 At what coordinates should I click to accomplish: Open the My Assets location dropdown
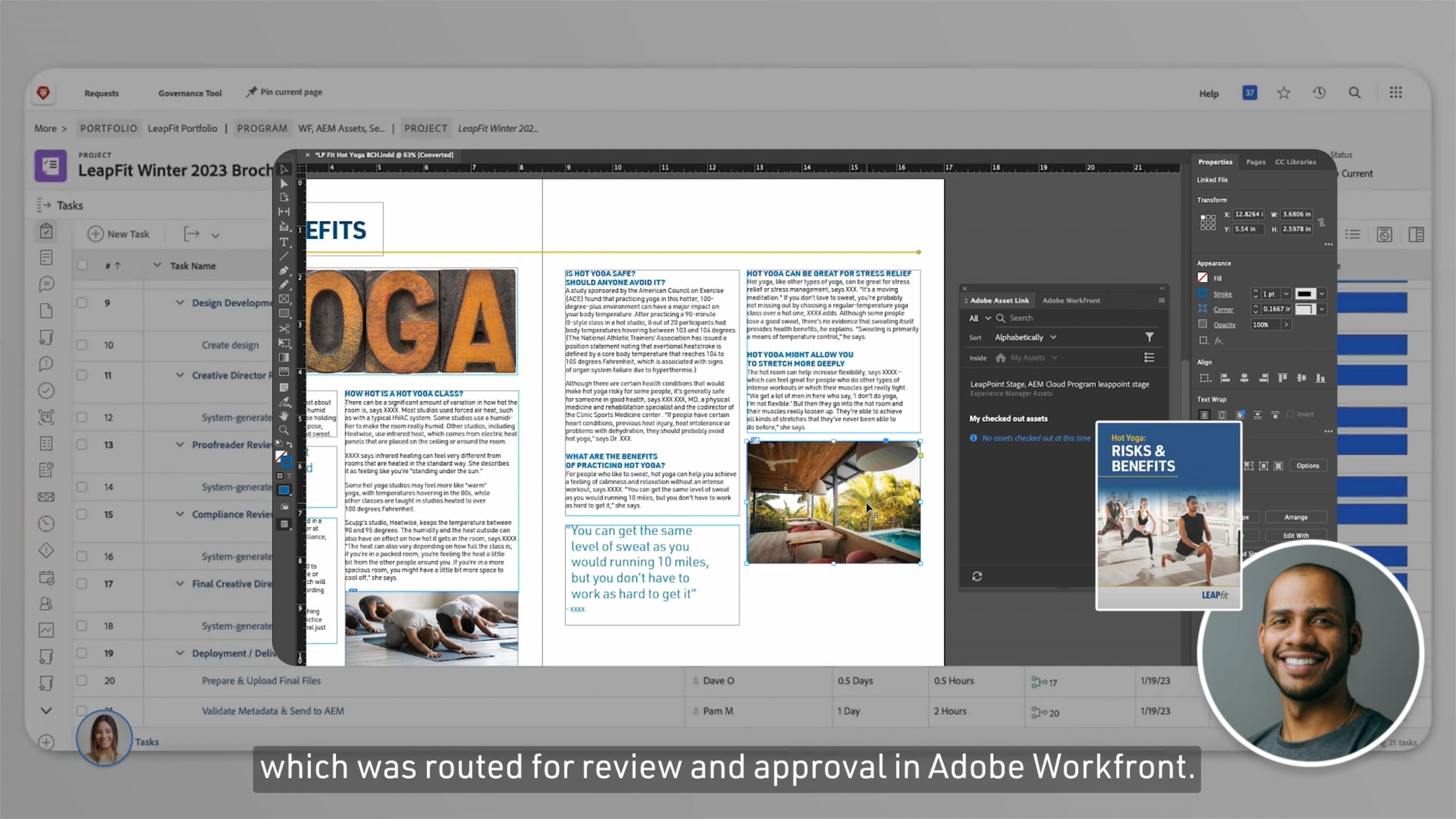[x=1028, y=358]
